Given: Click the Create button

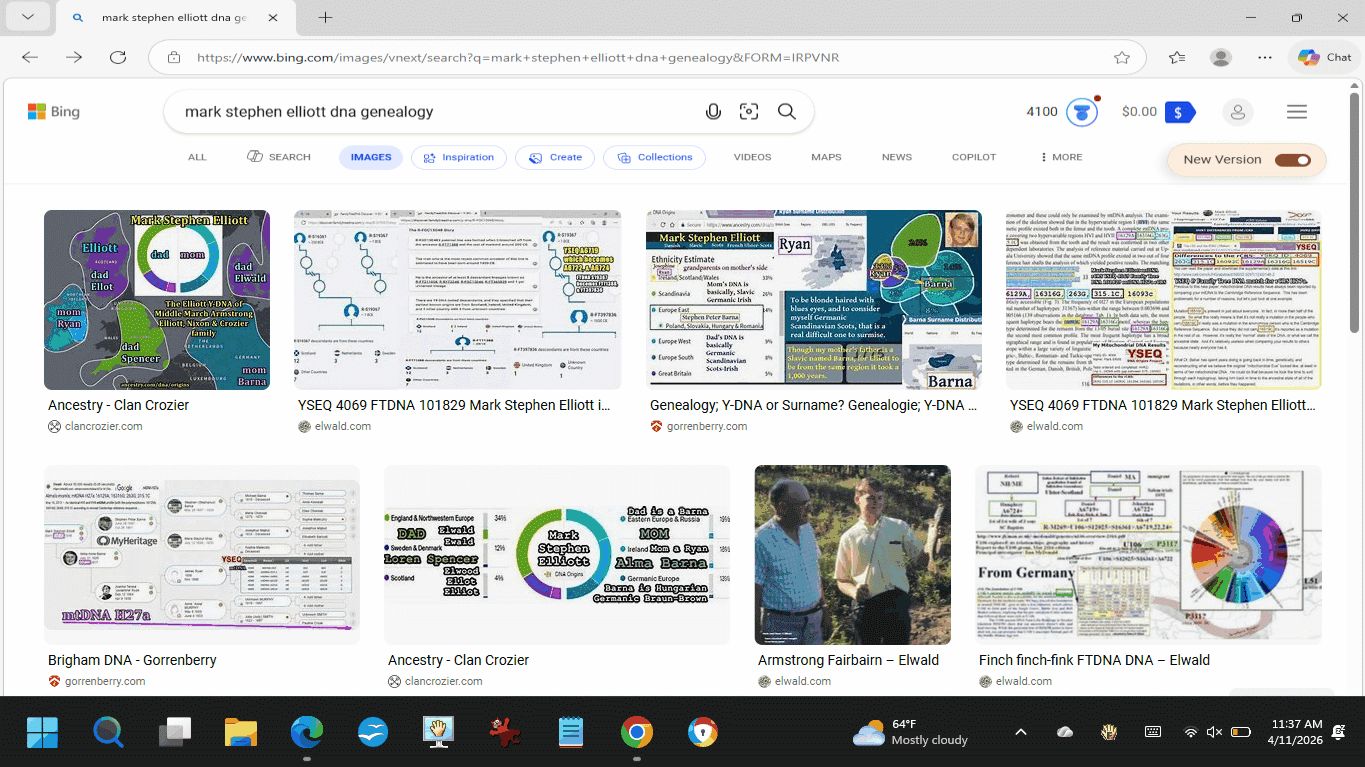Looking at the screenshot, I should point(555,157).
